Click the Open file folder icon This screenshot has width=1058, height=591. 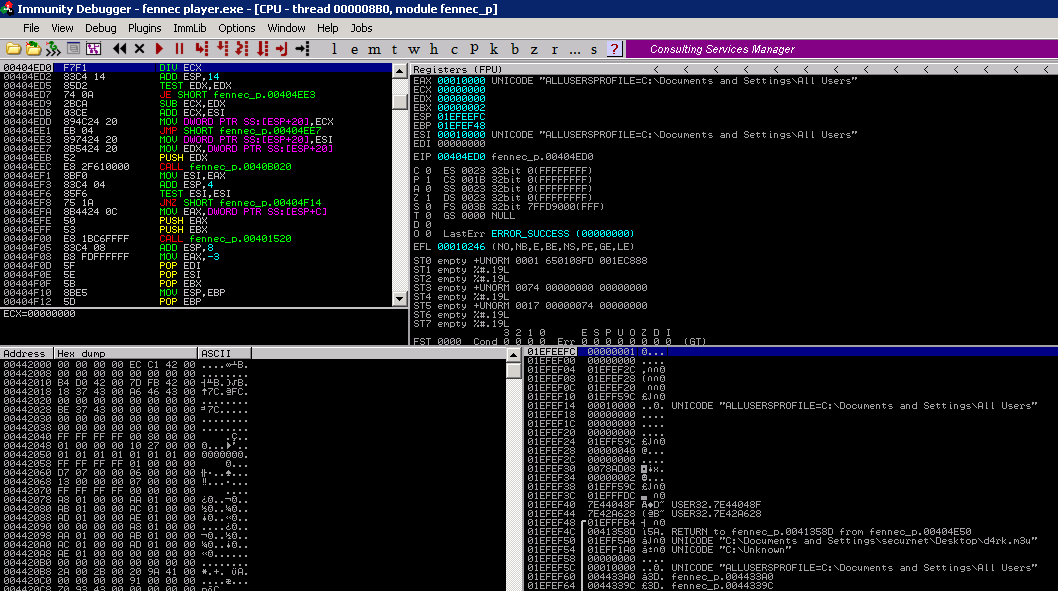[x=13, y=49]
